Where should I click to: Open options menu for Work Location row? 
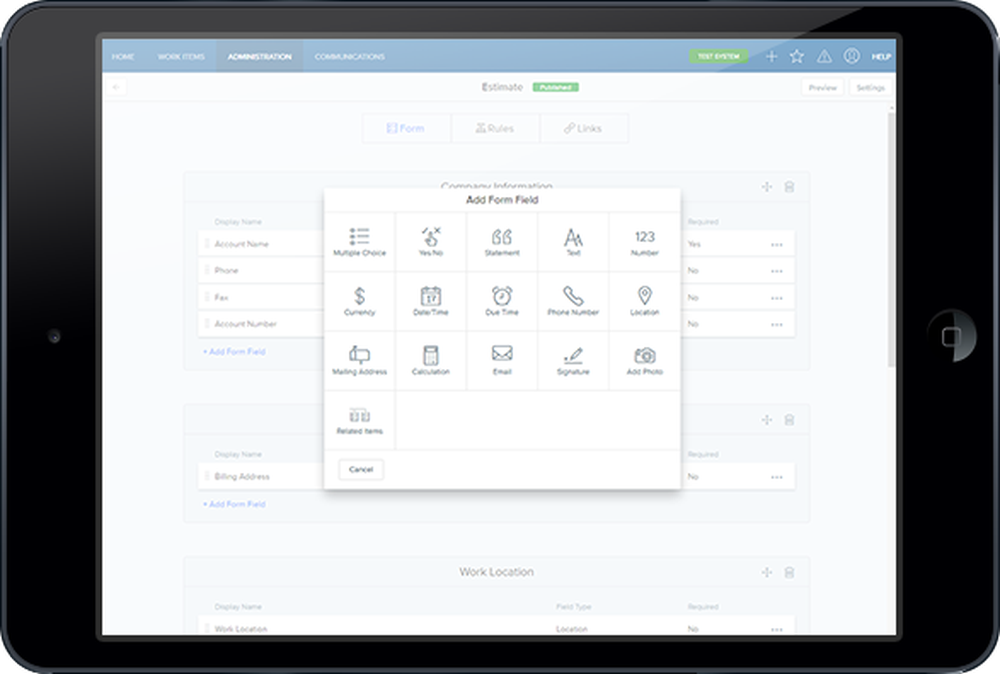(x=776, y=629)
